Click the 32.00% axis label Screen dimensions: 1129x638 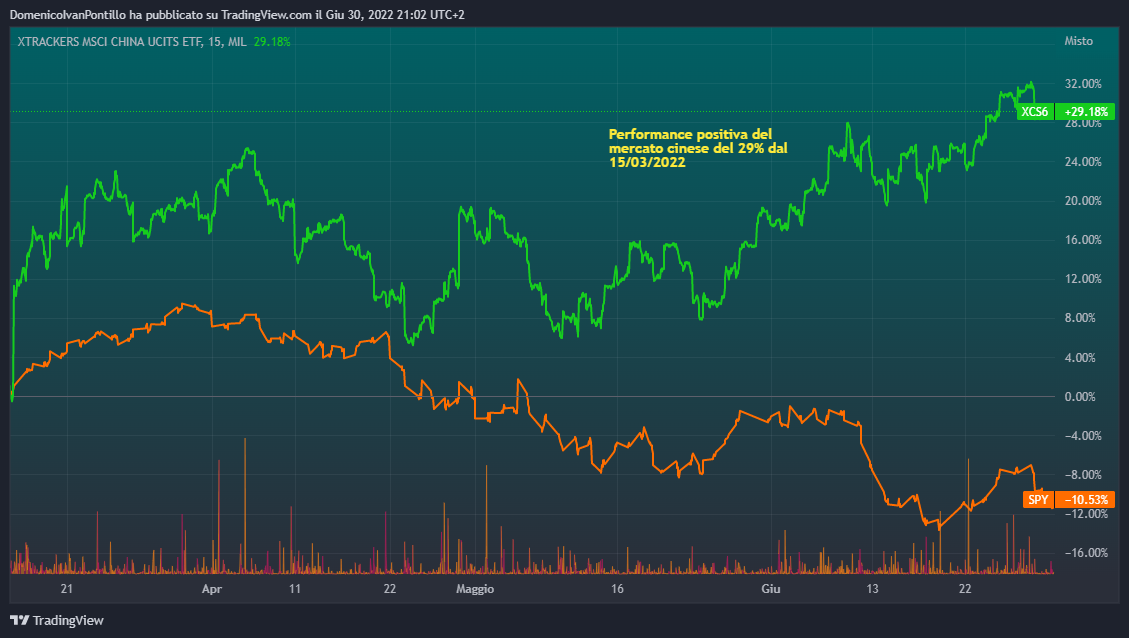[1083, 84]
